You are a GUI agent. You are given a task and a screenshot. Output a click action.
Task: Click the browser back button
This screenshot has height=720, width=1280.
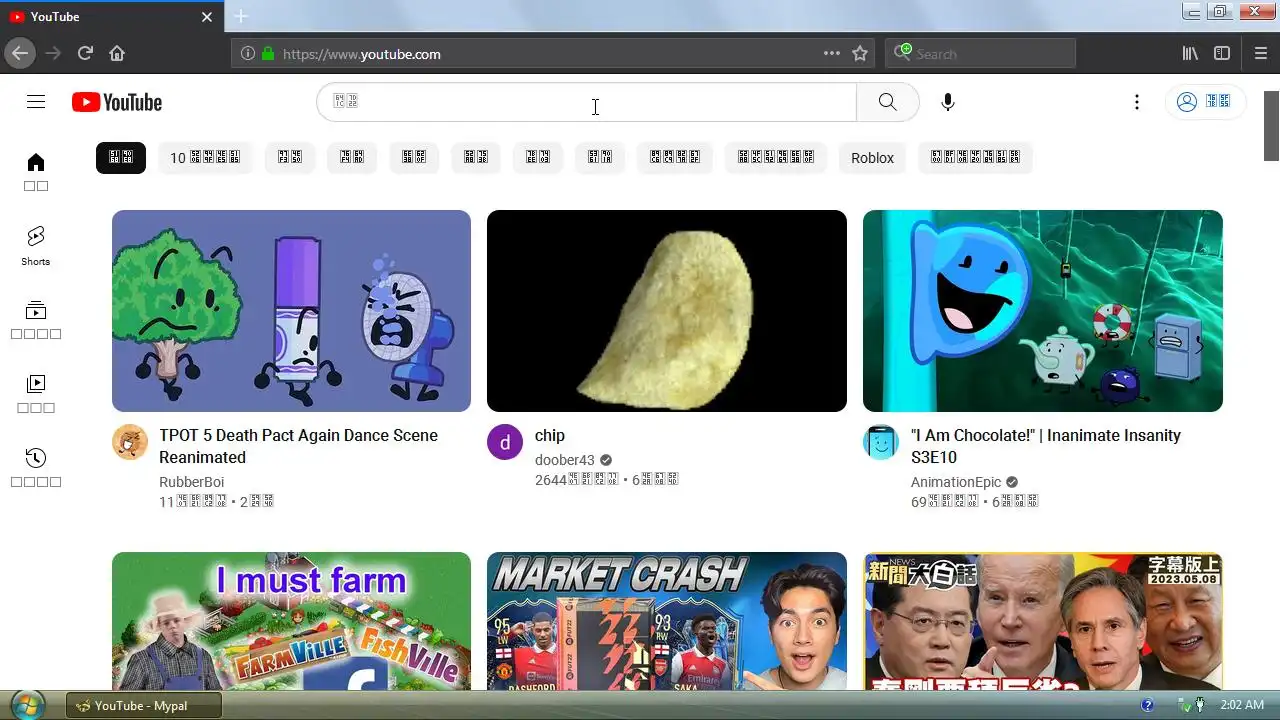pyautogui.click(x=20, y=53)
